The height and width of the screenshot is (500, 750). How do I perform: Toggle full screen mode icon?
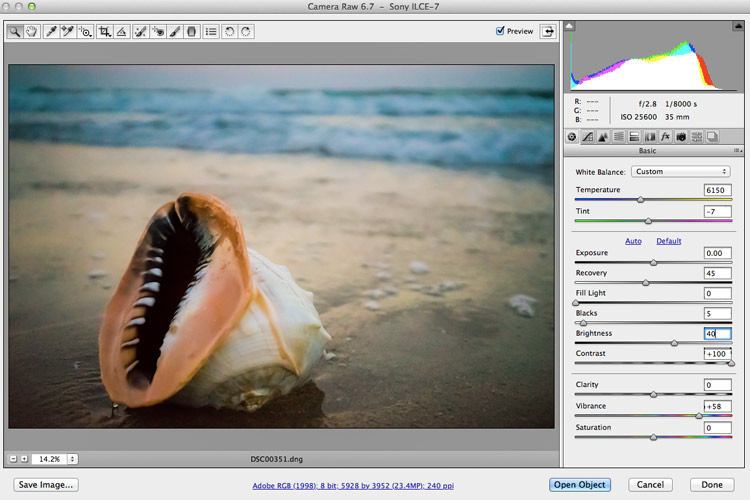548,32
